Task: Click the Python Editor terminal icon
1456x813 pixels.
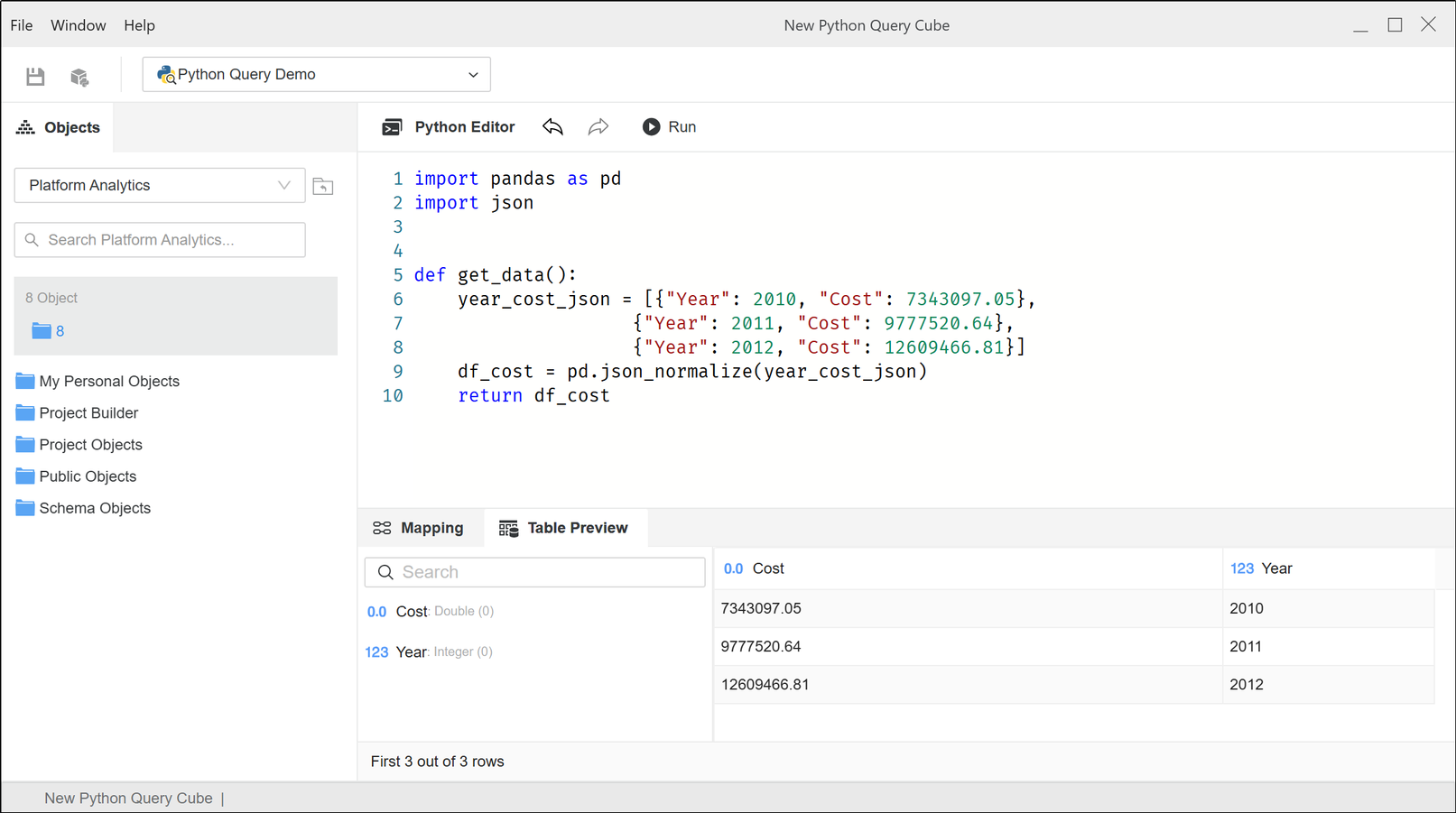Action: [392, 127]
